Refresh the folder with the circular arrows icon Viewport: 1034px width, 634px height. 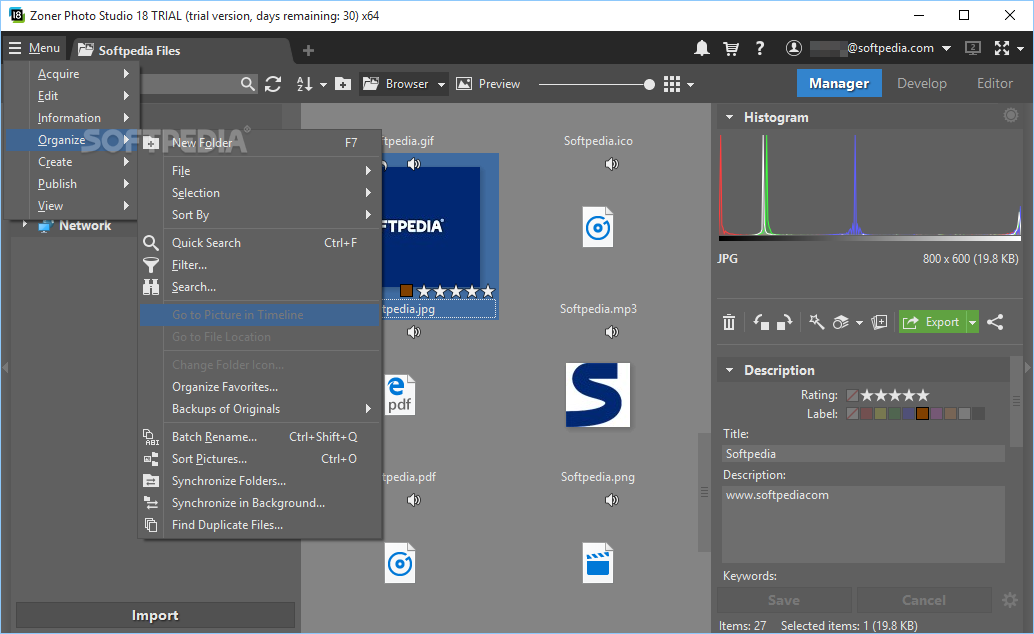(x=273, y=84)
